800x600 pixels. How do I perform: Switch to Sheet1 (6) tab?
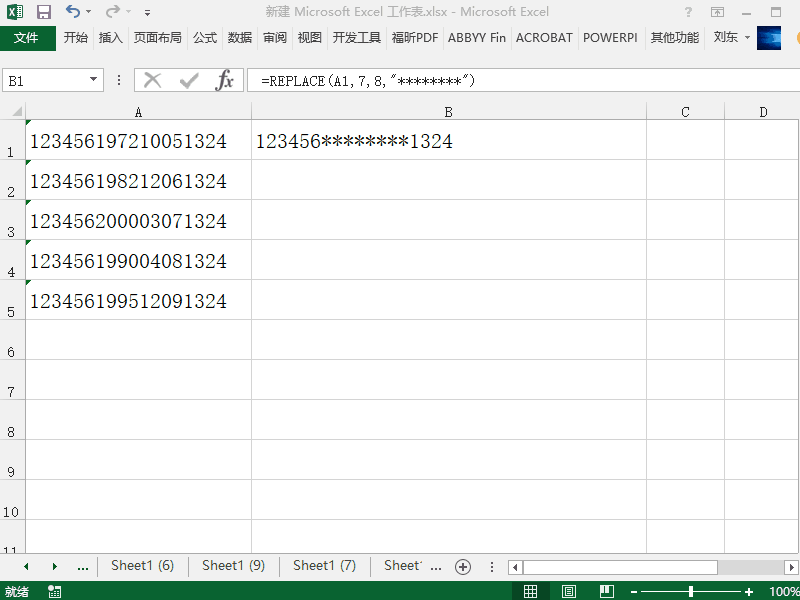[142, 566]
